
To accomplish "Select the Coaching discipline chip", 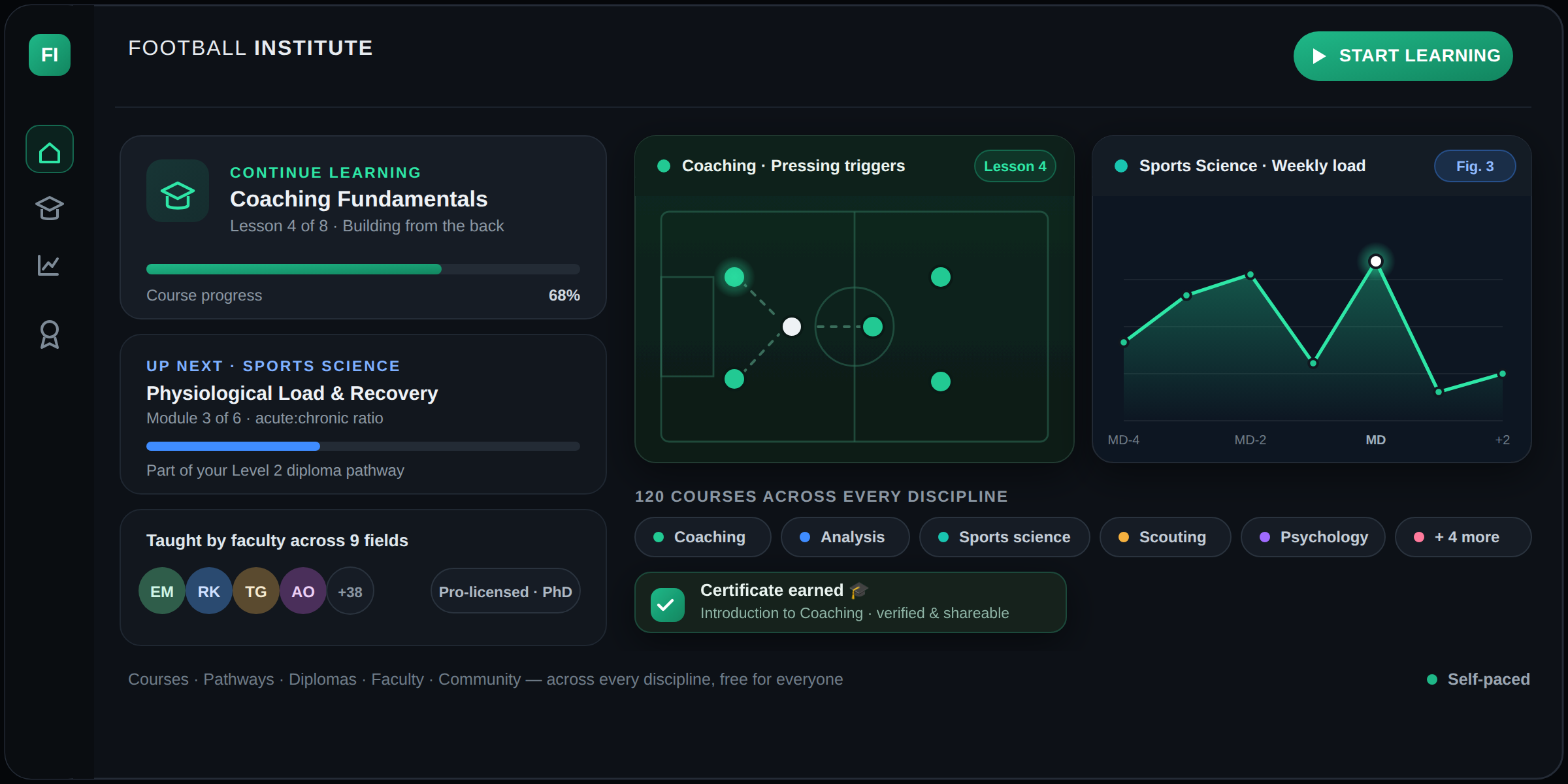I will 703,537.
